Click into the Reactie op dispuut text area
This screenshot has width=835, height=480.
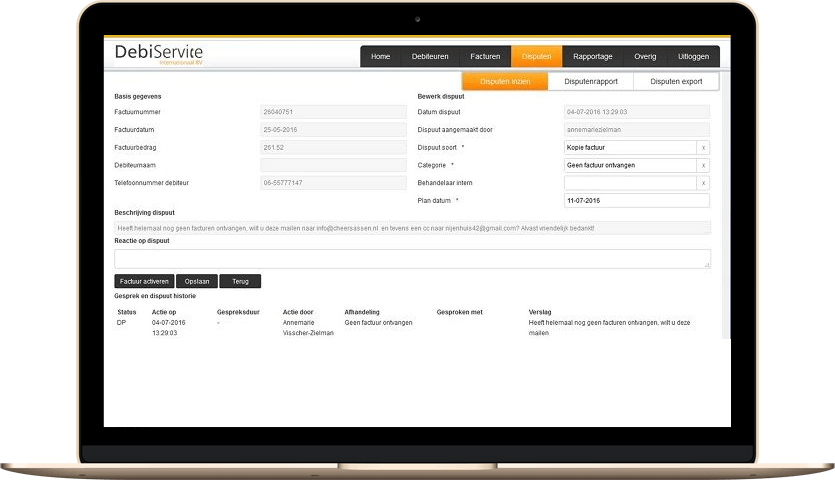pyautogui.click(x=412, y=259)
